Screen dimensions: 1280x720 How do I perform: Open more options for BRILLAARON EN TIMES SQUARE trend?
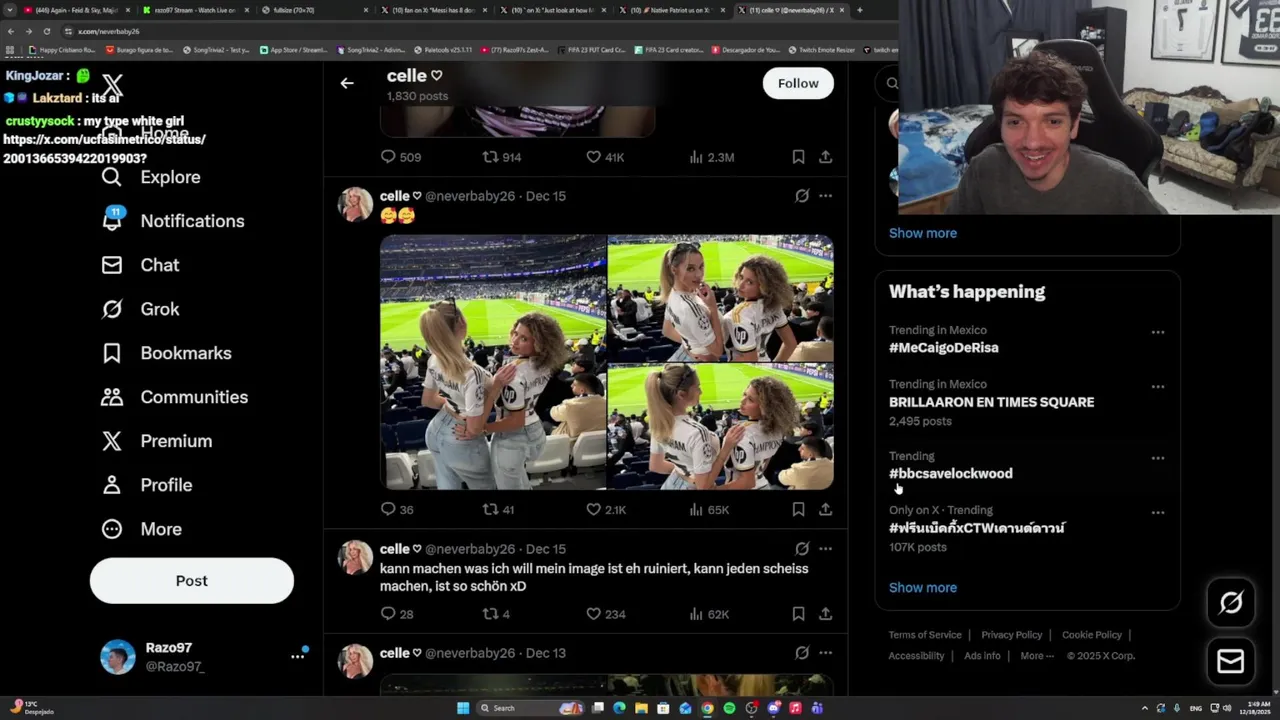coord(1158,386)
